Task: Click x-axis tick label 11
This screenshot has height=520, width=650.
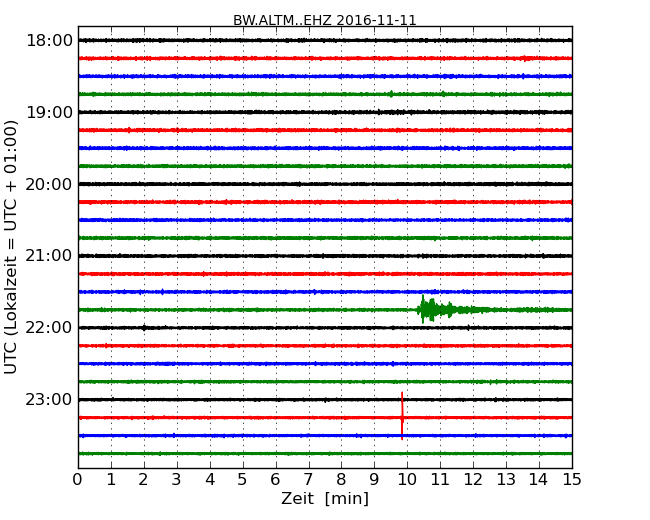Action: tap(440, 480)
